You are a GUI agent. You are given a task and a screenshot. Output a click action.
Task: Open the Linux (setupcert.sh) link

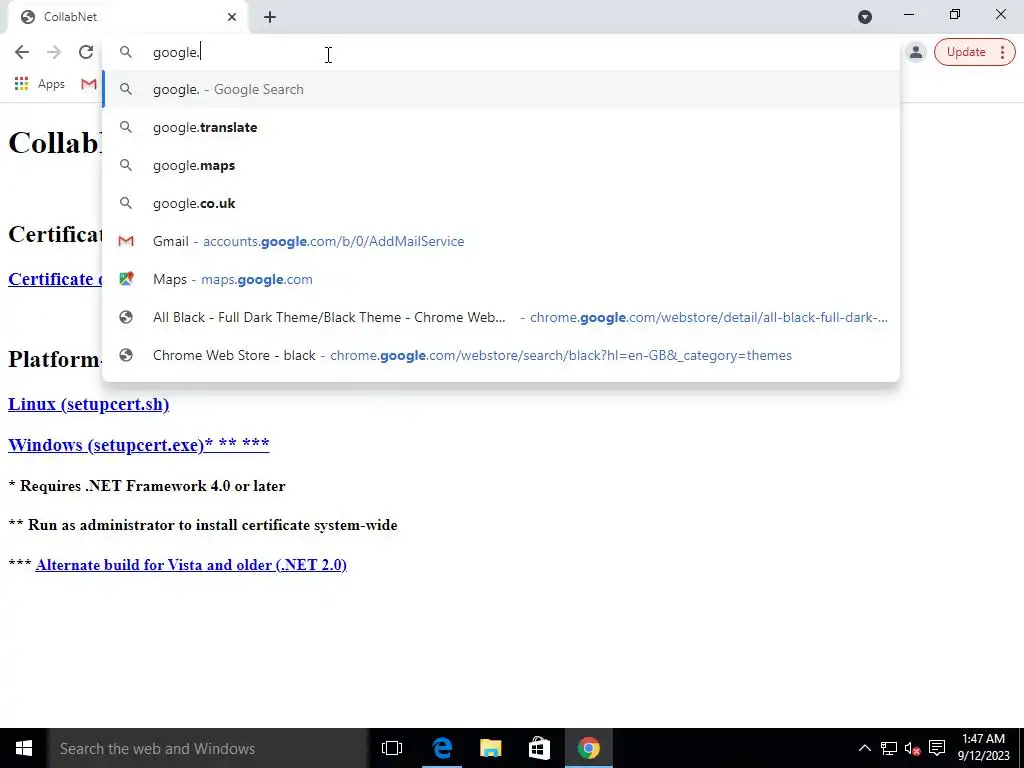tap(88, 404)
